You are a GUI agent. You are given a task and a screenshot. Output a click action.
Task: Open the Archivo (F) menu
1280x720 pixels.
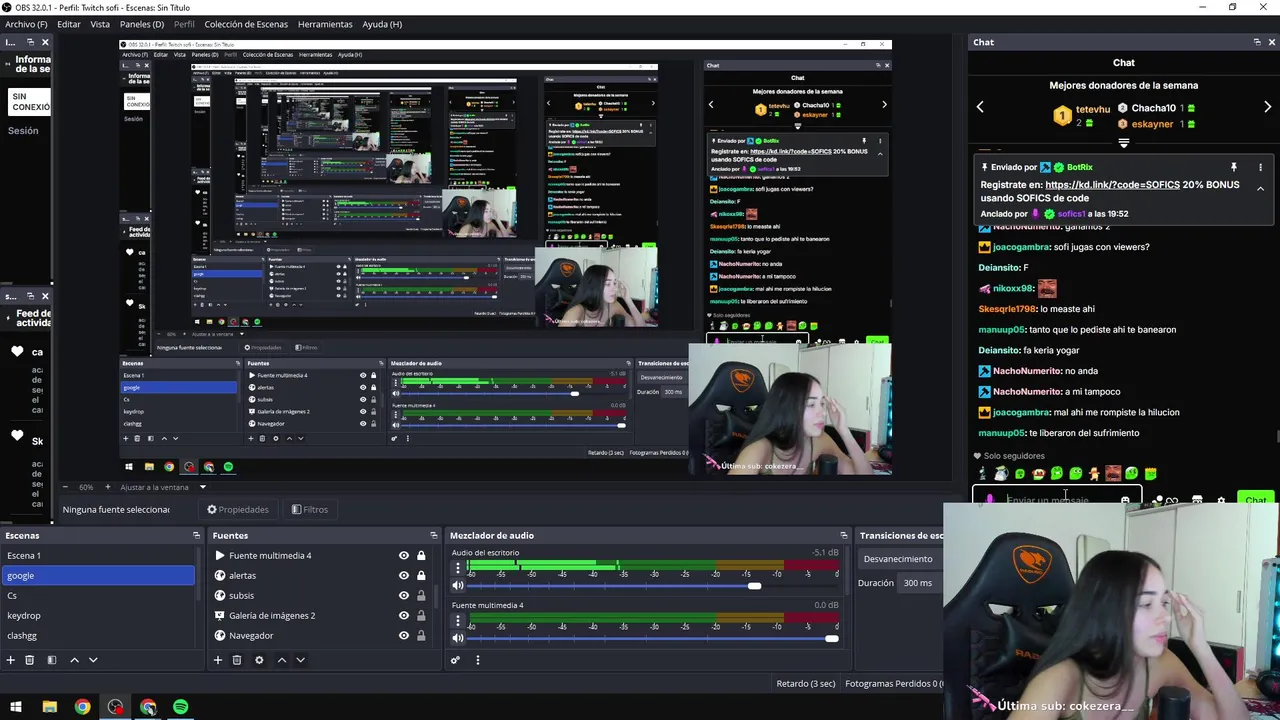pyautogui.click(x=26, y=24)
